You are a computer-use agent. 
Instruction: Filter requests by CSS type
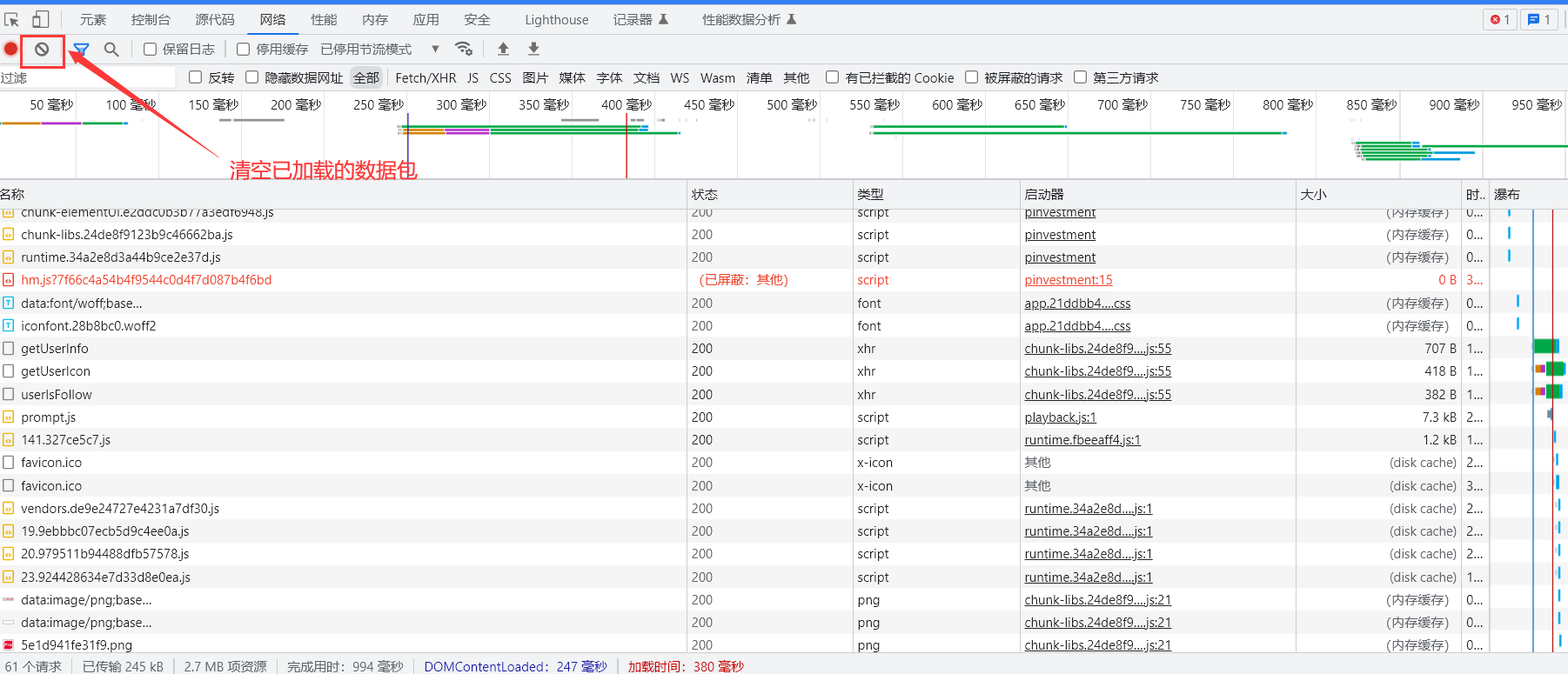[500, 77]
